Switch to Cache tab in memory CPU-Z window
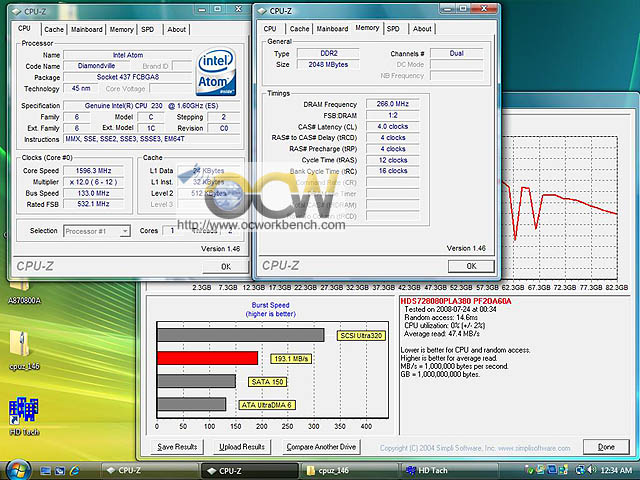Image resolution: width=640 pixels, height=480 pixels. coord(299,29)
